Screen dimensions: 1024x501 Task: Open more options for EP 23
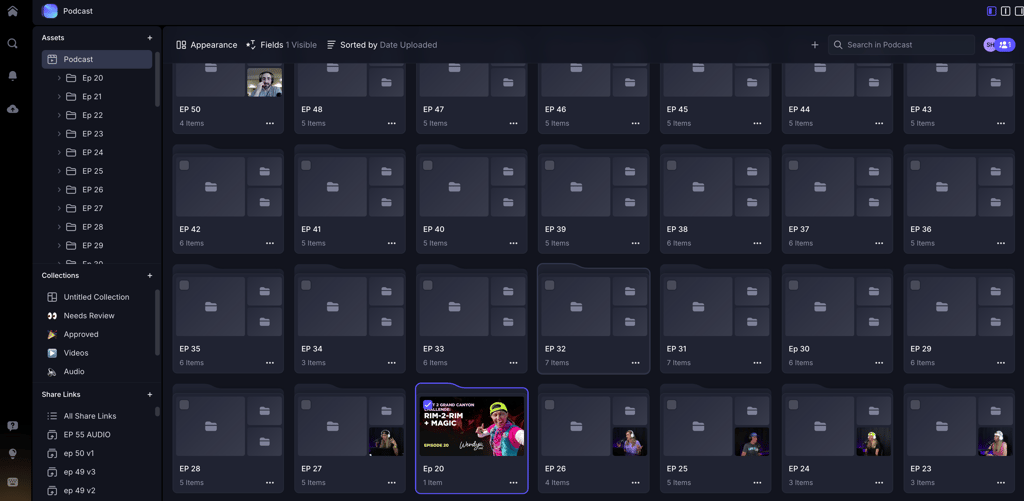pos(1001,483)
